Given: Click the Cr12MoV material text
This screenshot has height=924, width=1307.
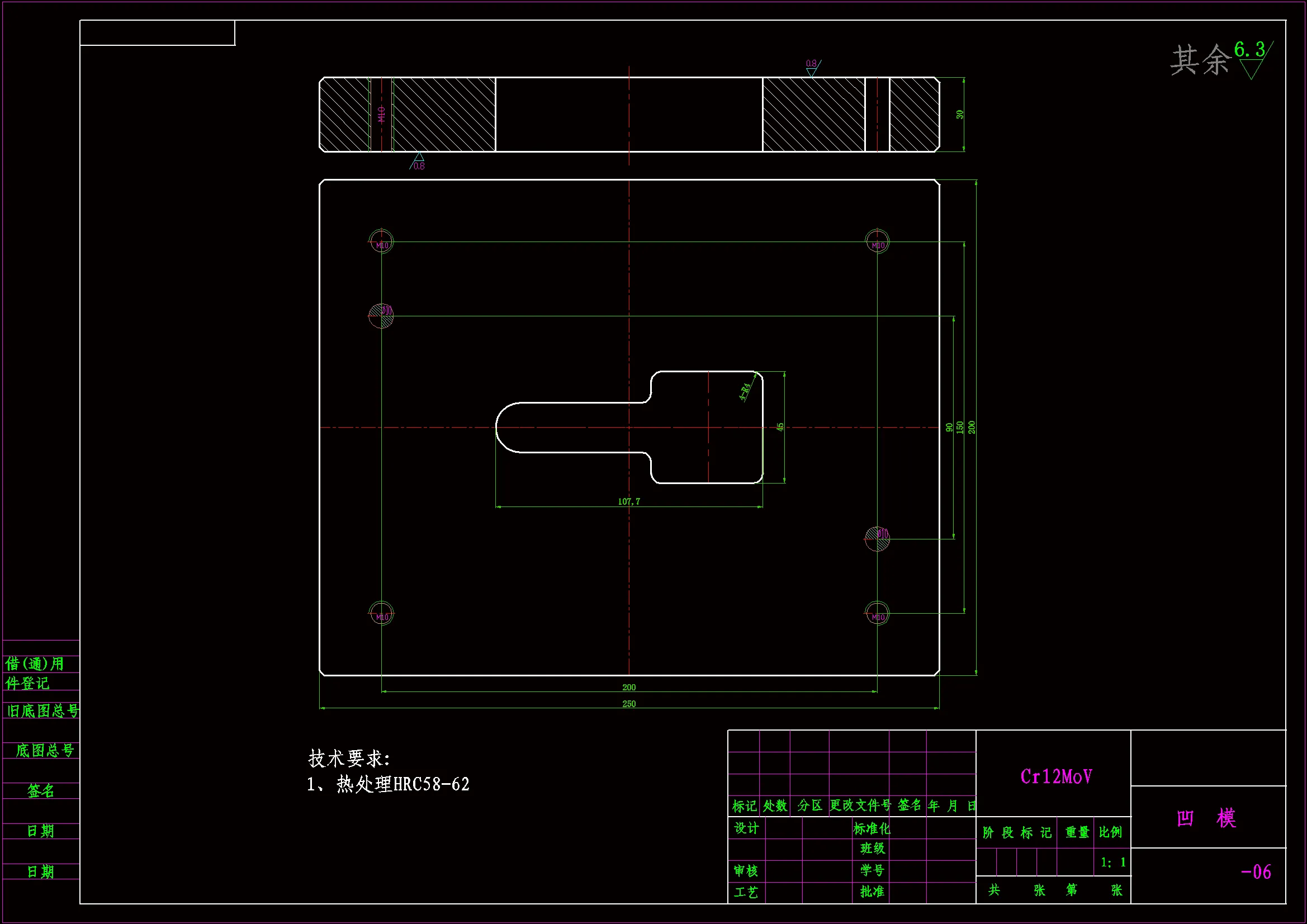Looking at the screenshot, I should coord(1056,776).
